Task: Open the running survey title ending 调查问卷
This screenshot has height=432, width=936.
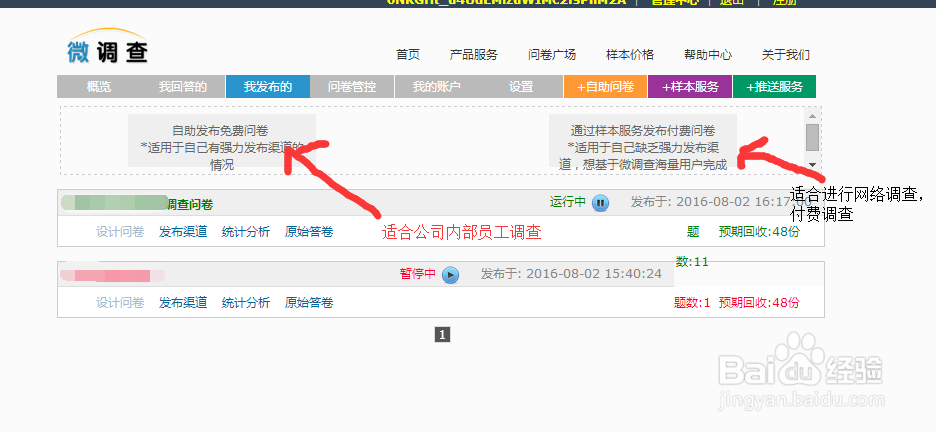Action: pyautogui.click(x=137, y=204)
